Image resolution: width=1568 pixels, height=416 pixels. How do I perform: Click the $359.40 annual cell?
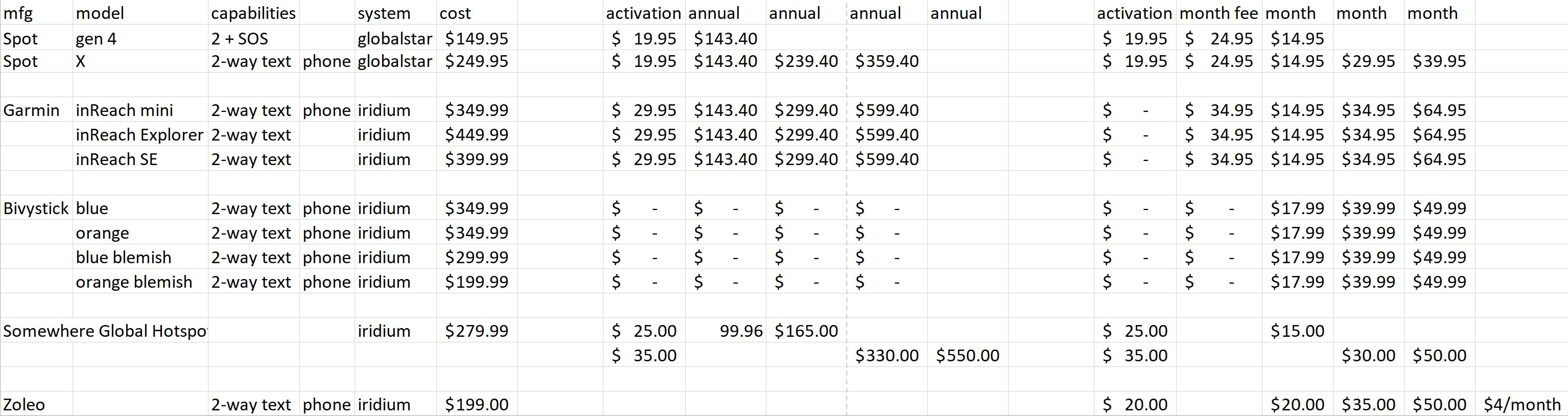pyautogui.click(x=887, y=61)
